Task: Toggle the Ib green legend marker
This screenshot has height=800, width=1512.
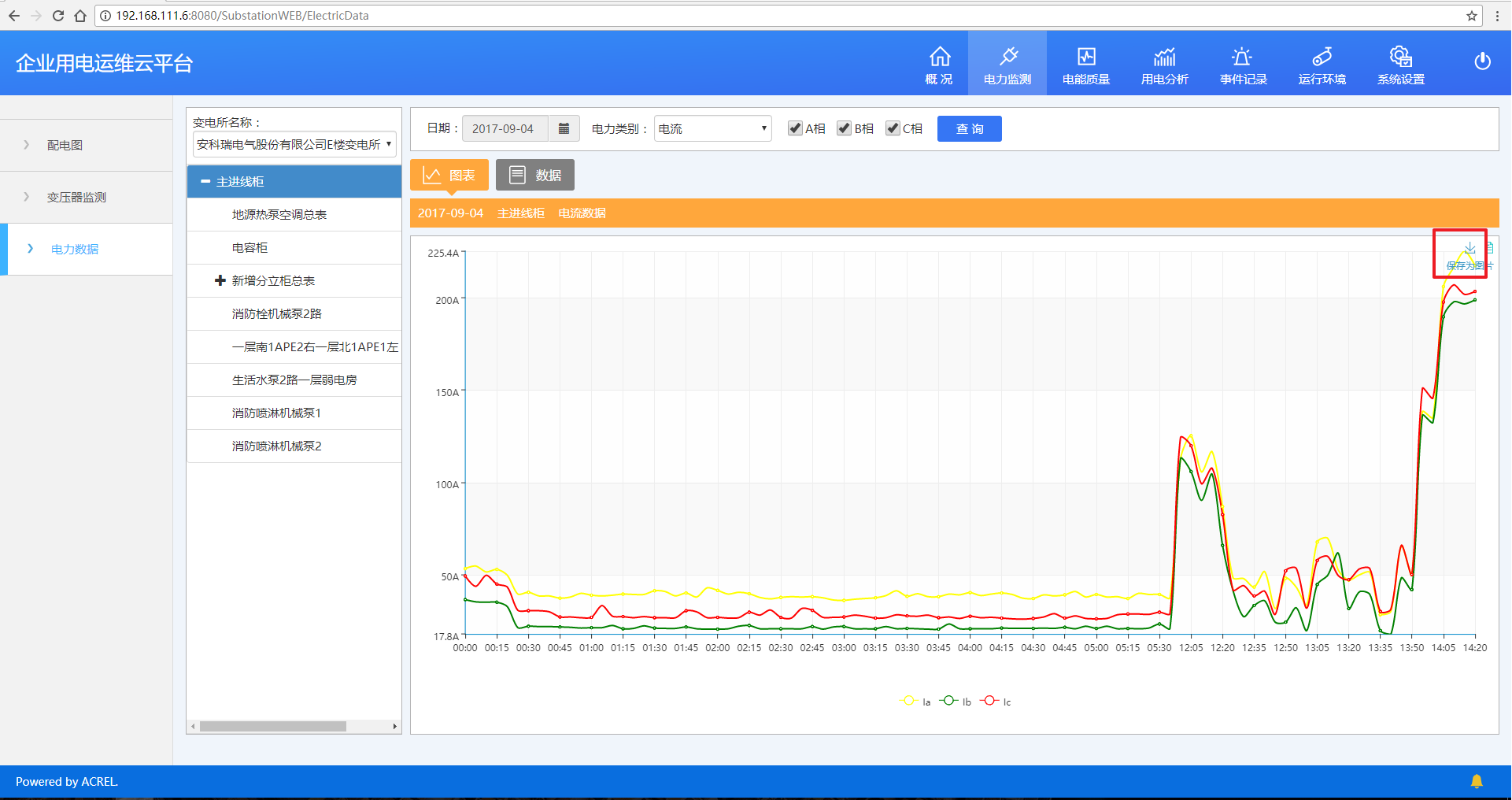Action: coord(949,701)
